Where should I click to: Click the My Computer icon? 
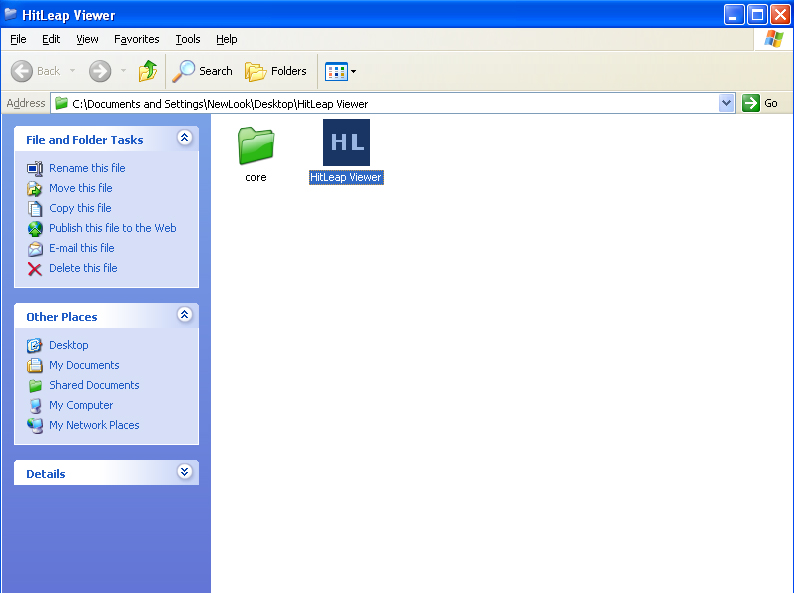pos(35,406)
